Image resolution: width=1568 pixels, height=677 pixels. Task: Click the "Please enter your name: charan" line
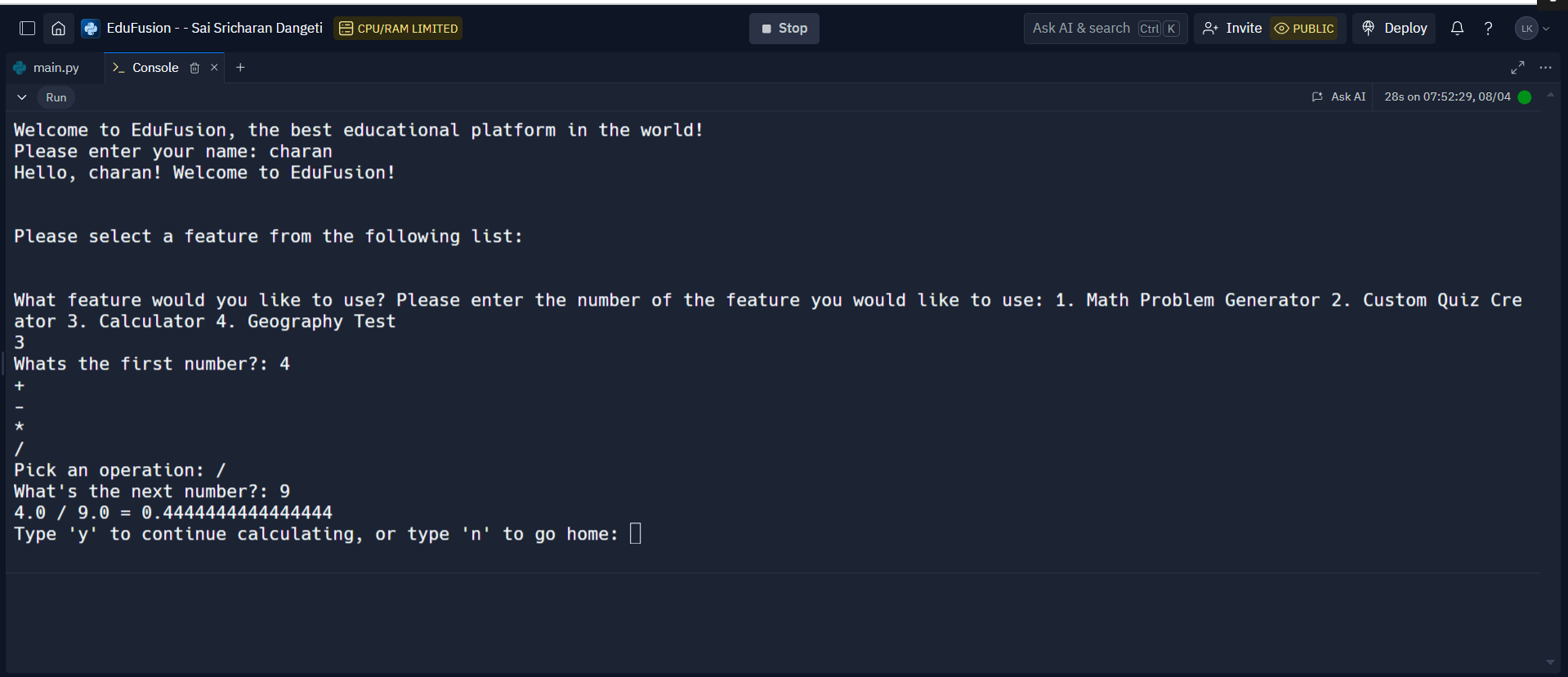pyautogui.click(x=173, y=151)
